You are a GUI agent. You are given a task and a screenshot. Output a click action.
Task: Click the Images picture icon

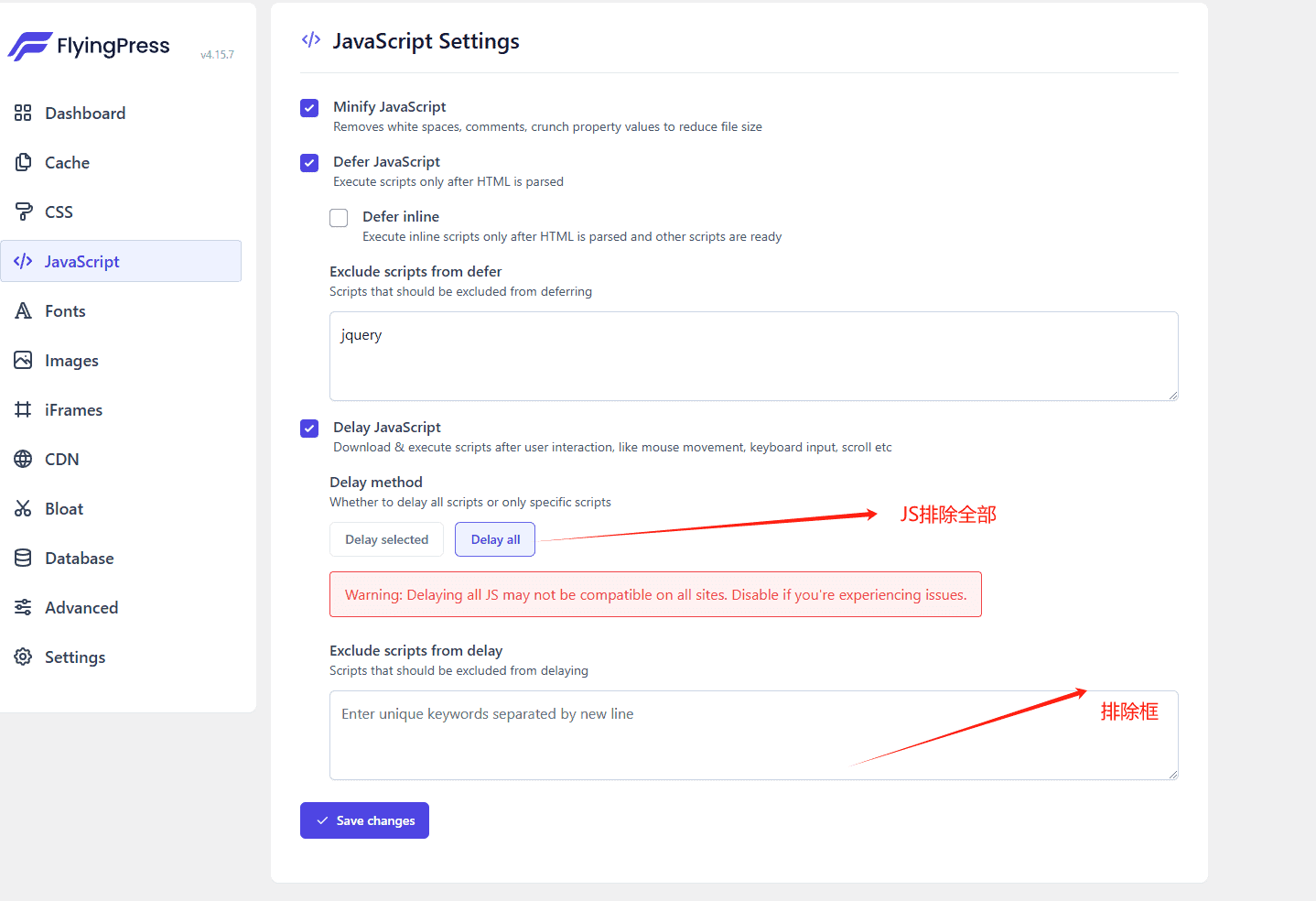coord(23,361)
